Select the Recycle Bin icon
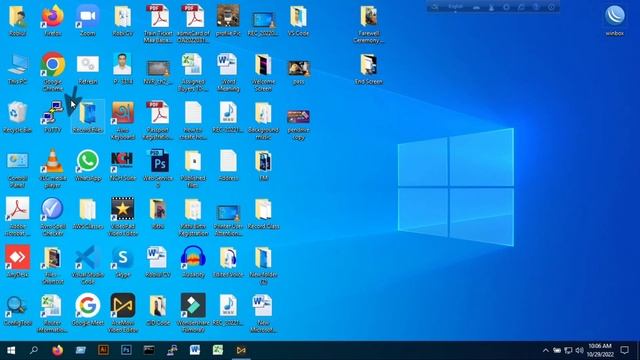The image size is (640, 360). 18,116
